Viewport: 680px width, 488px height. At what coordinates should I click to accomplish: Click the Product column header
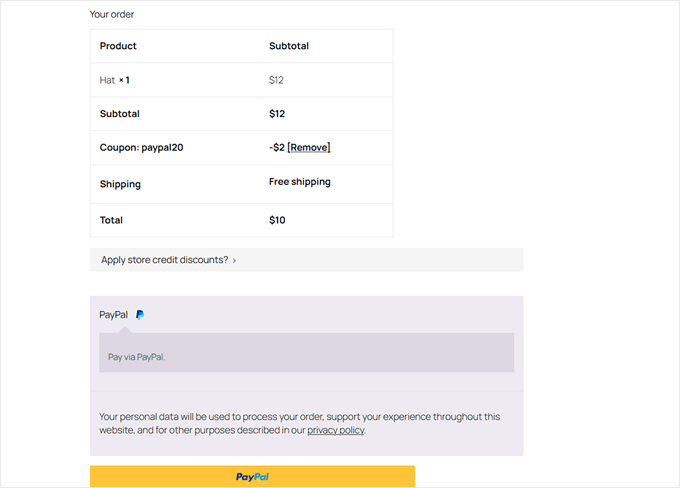pyautogui.click(x=118, y=46)
